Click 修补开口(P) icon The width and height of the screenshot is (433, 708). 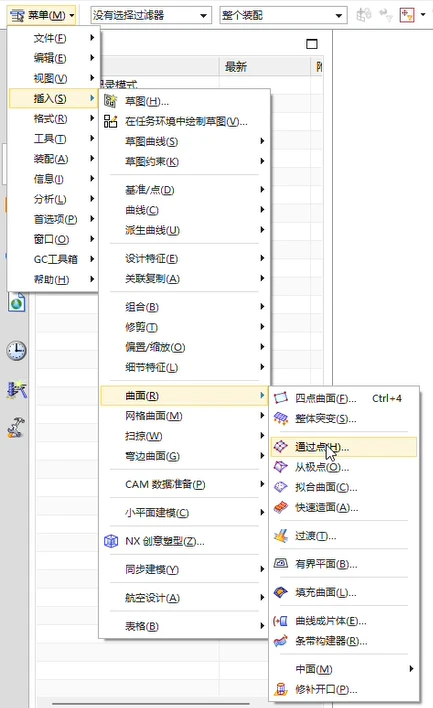click(281, 689)
